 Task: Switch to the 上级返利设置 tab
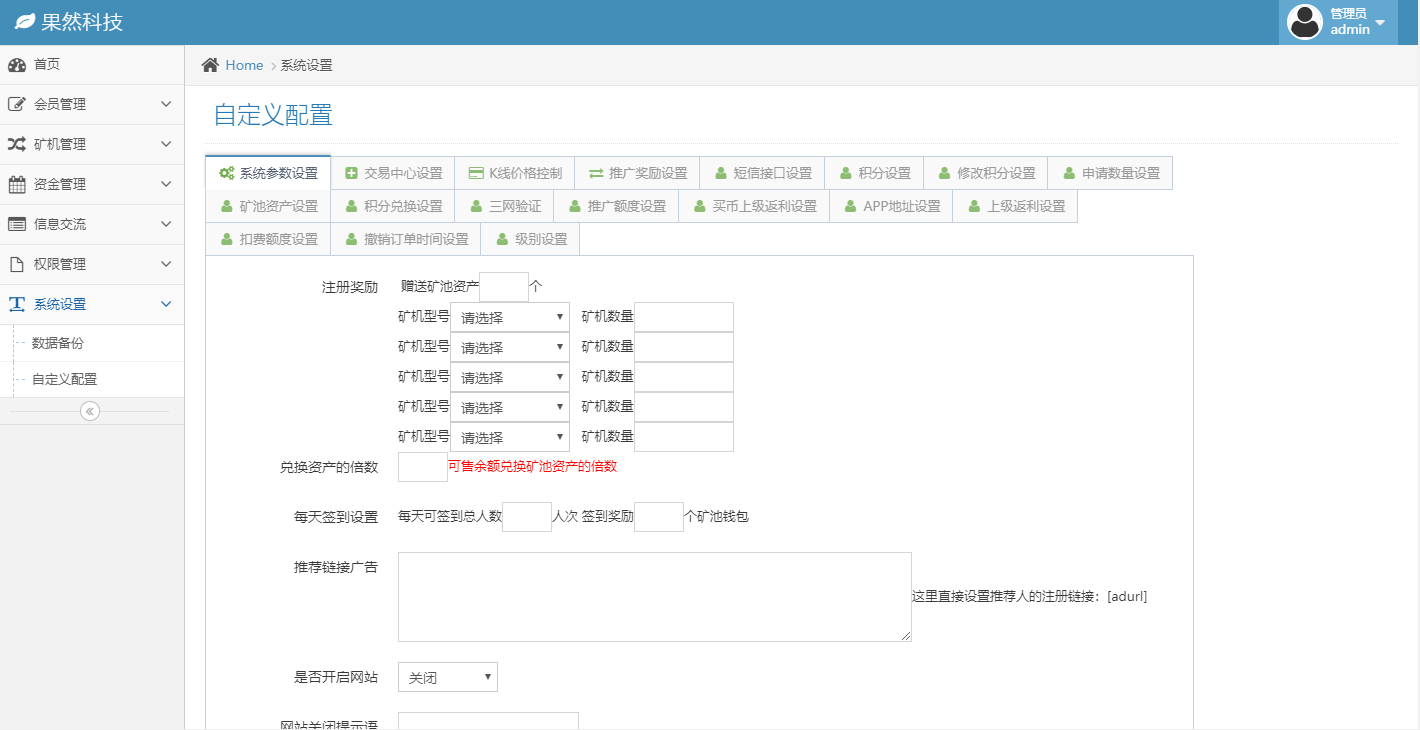1015,206
